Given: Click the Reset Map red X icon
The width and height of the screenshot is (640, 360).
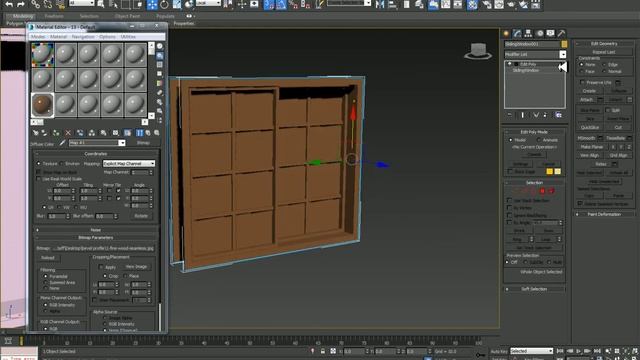Looking at the screenshot, I should click(x=68, y=133).
